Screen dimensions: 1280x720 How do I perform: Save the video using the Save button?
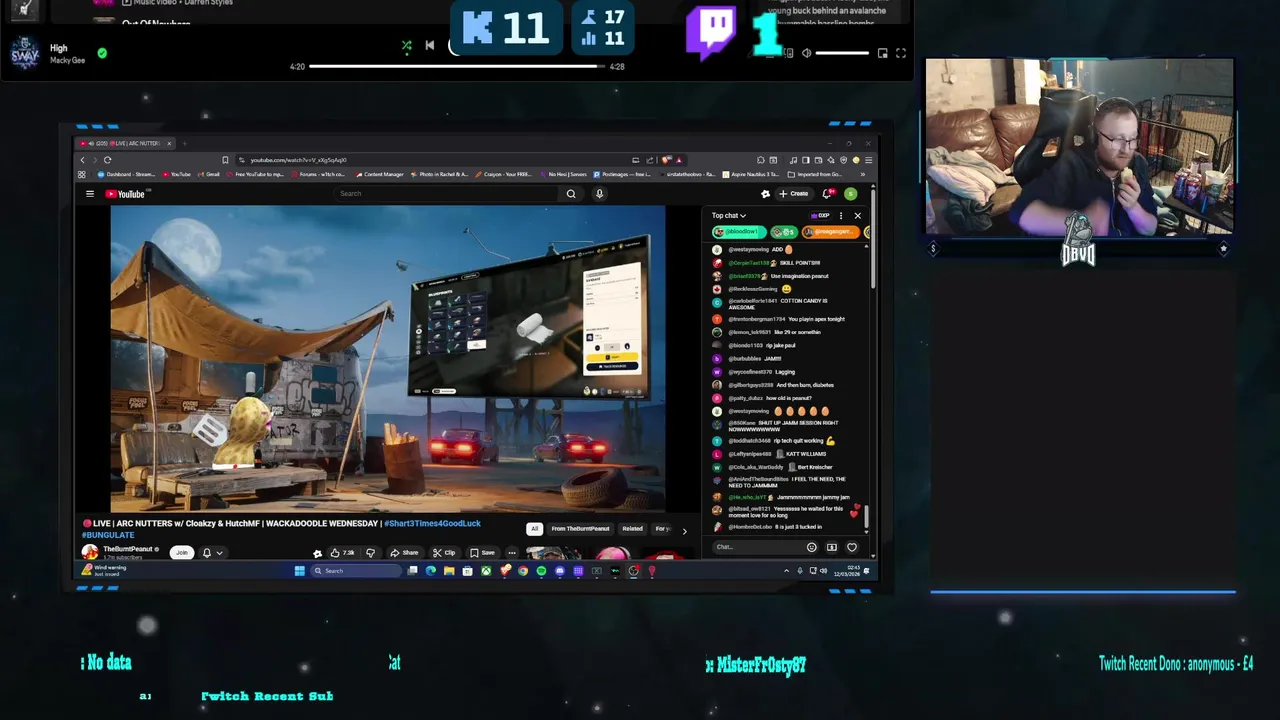(x=482, y=553)
